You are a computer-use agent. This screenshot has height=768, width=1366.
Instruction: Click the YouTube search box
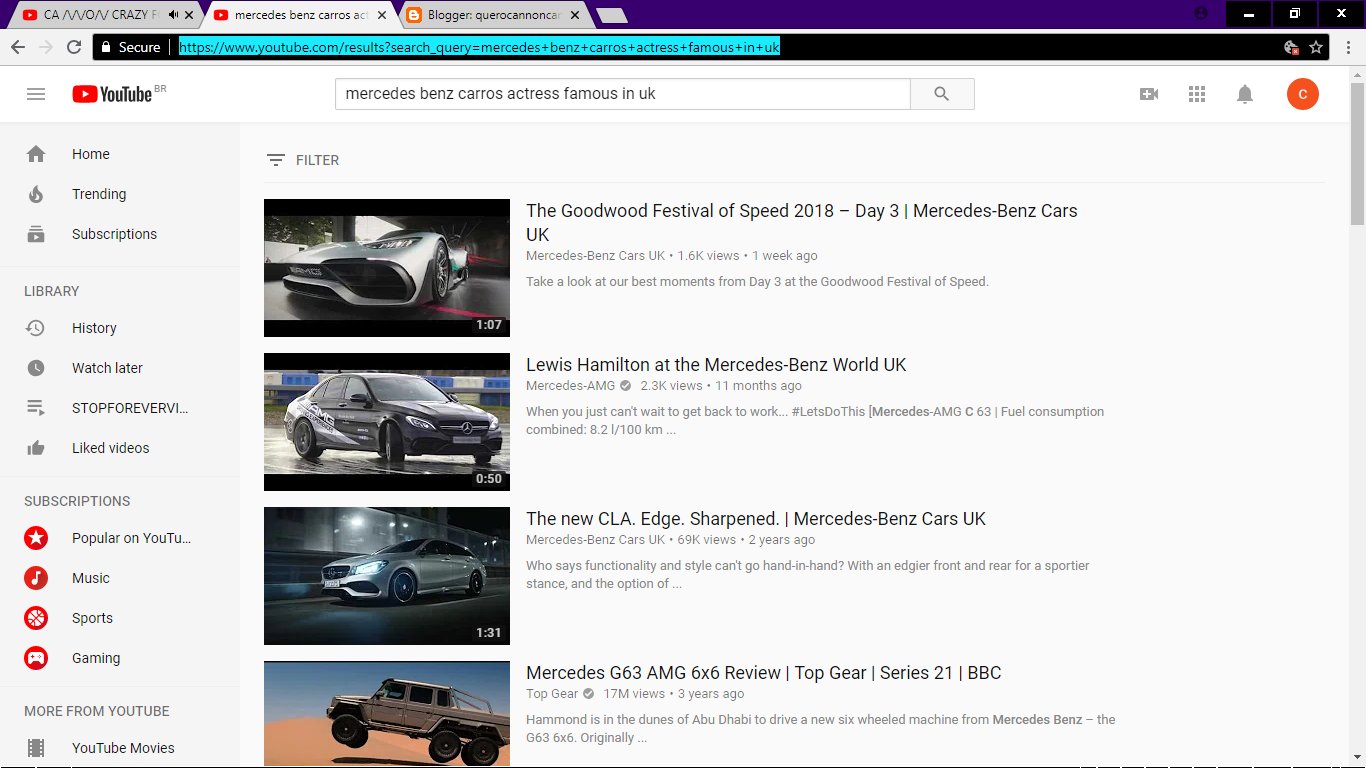622,94
